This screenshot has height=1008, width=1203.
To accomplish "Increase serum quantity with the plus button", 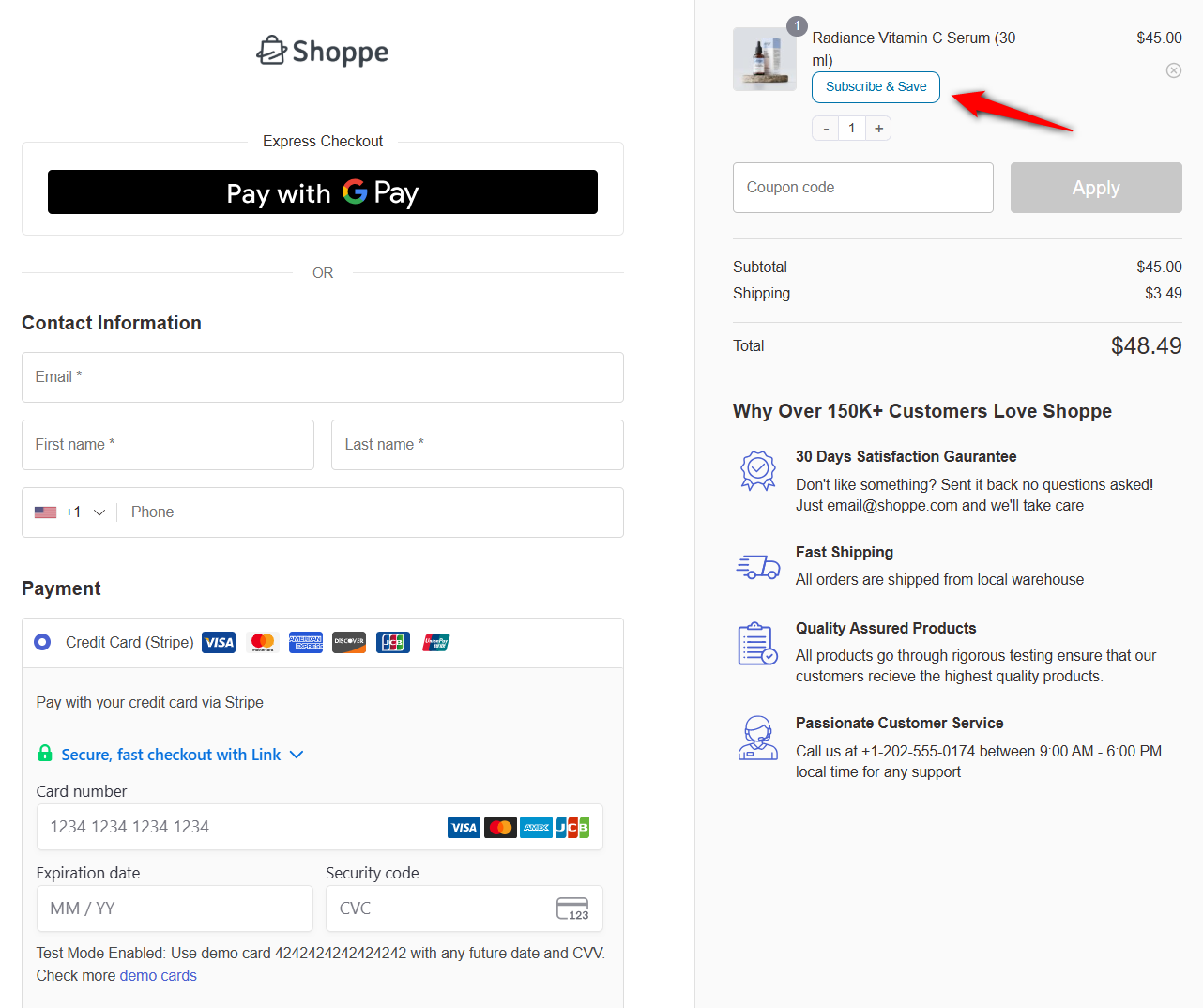I will (877, 128).
